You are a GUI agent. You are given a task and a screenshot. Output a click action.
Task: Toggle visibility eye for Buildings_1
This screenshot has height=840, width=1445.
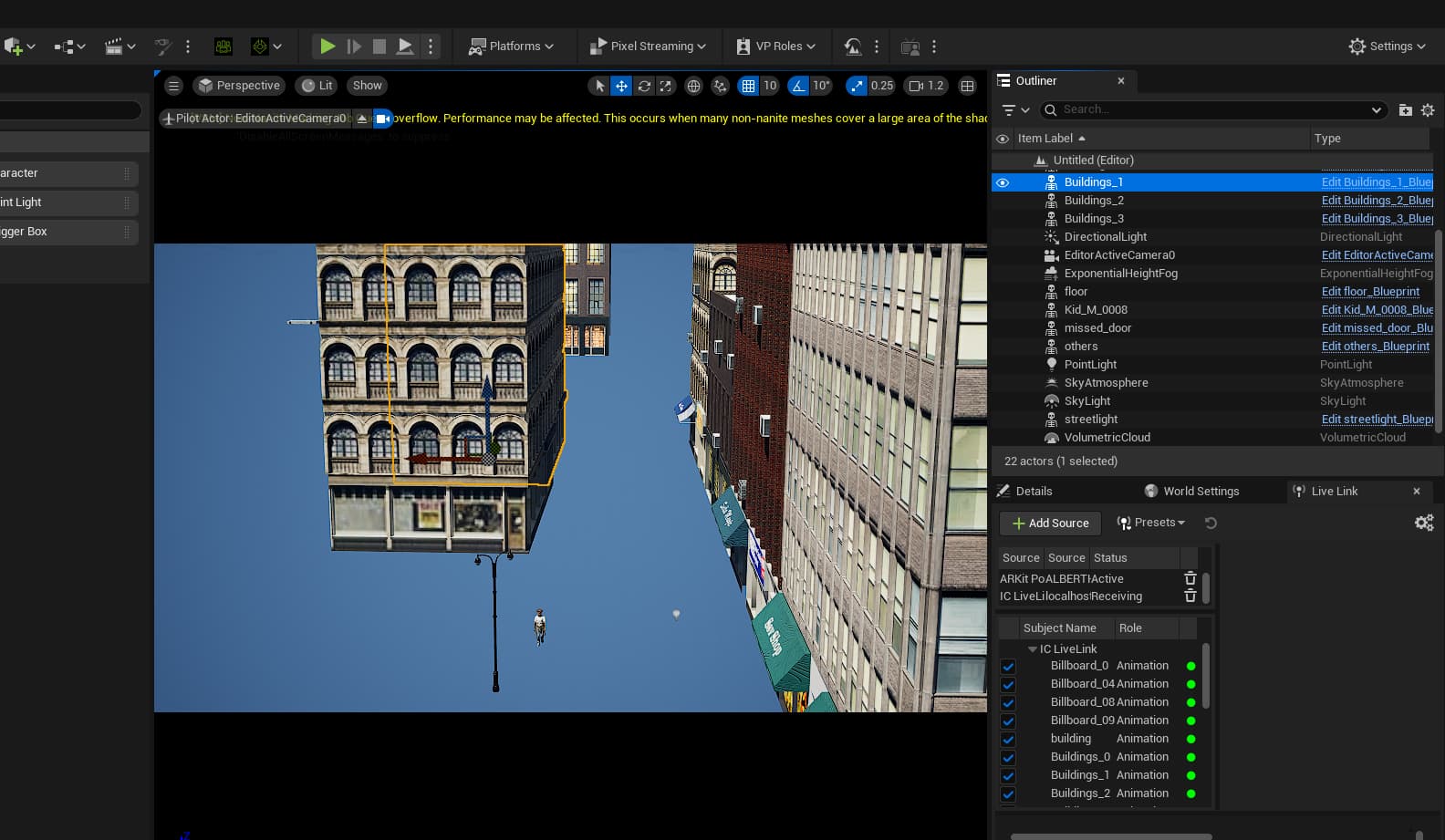coord(1003,182)
